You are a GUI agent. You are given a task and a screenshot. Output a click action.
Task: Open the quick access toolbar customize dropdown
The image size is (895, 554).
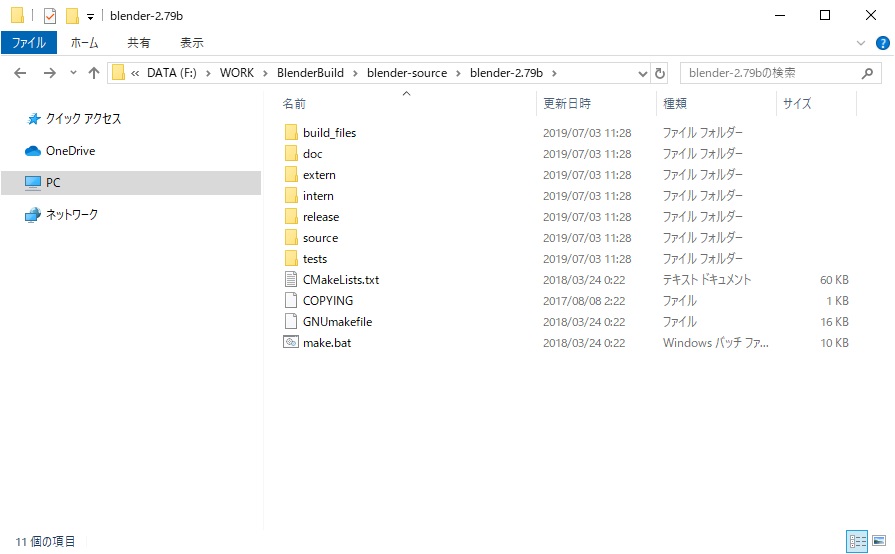point(90,17)
